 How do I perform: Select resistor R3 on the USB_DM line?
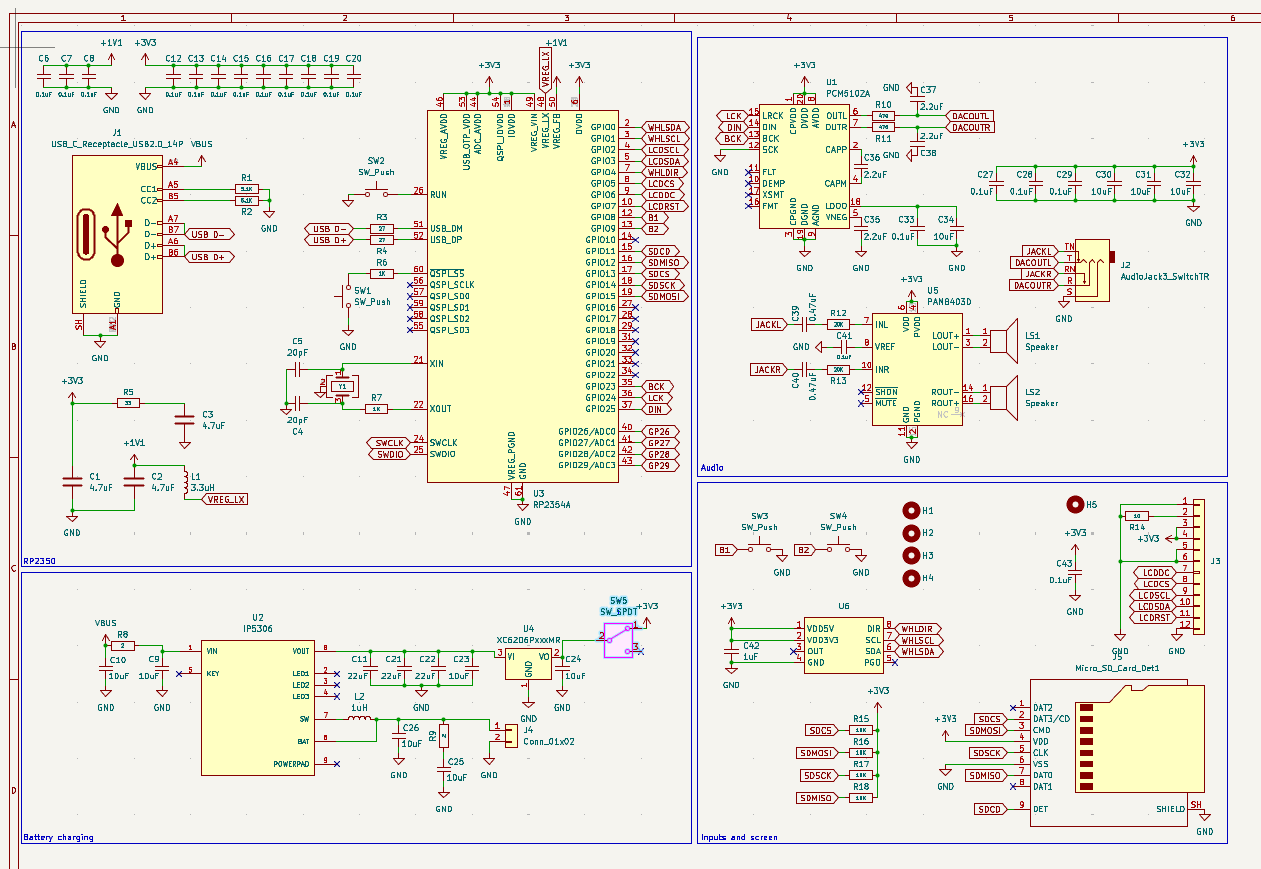(x=381, y=228)
